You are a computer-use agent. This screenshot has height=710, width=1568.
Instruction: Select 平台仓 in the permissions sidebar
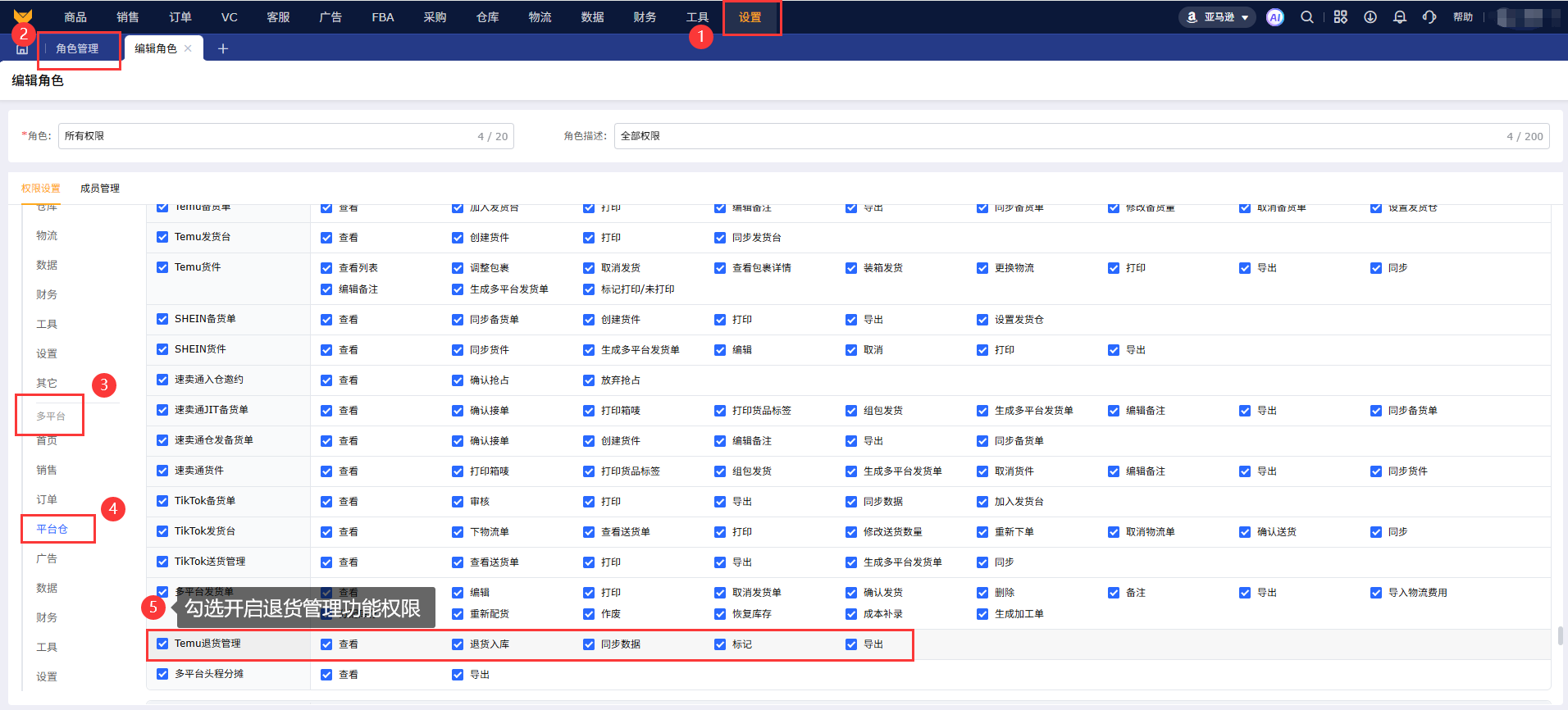(x=52, y=530)
